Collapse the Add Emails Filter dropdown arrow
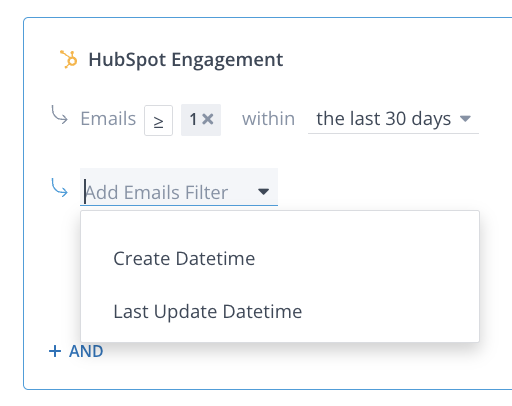The image size is (512, 406). [x=263, y=192]
